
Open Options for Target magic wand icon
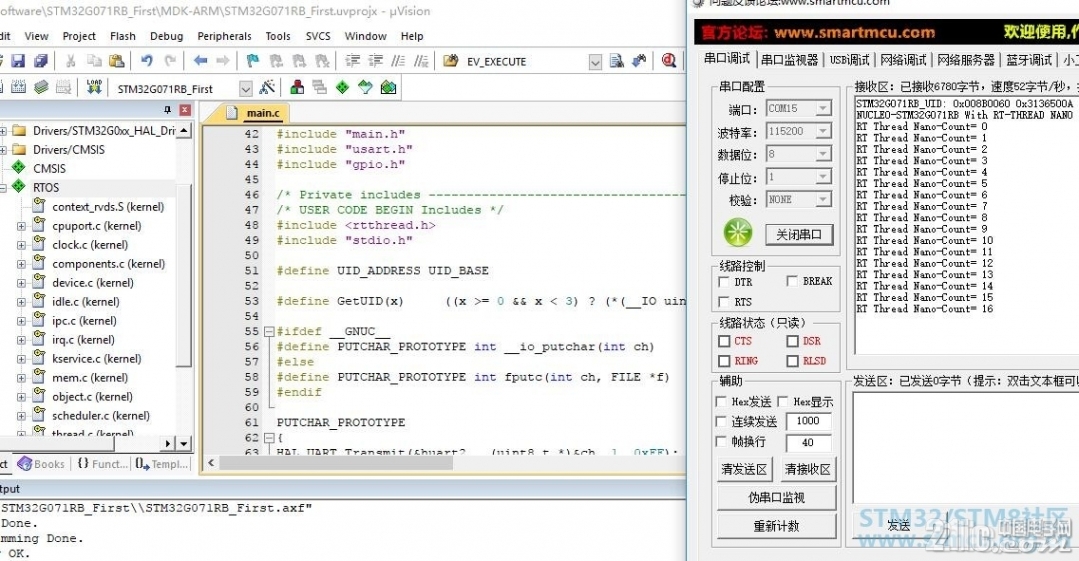click(267, 87)
